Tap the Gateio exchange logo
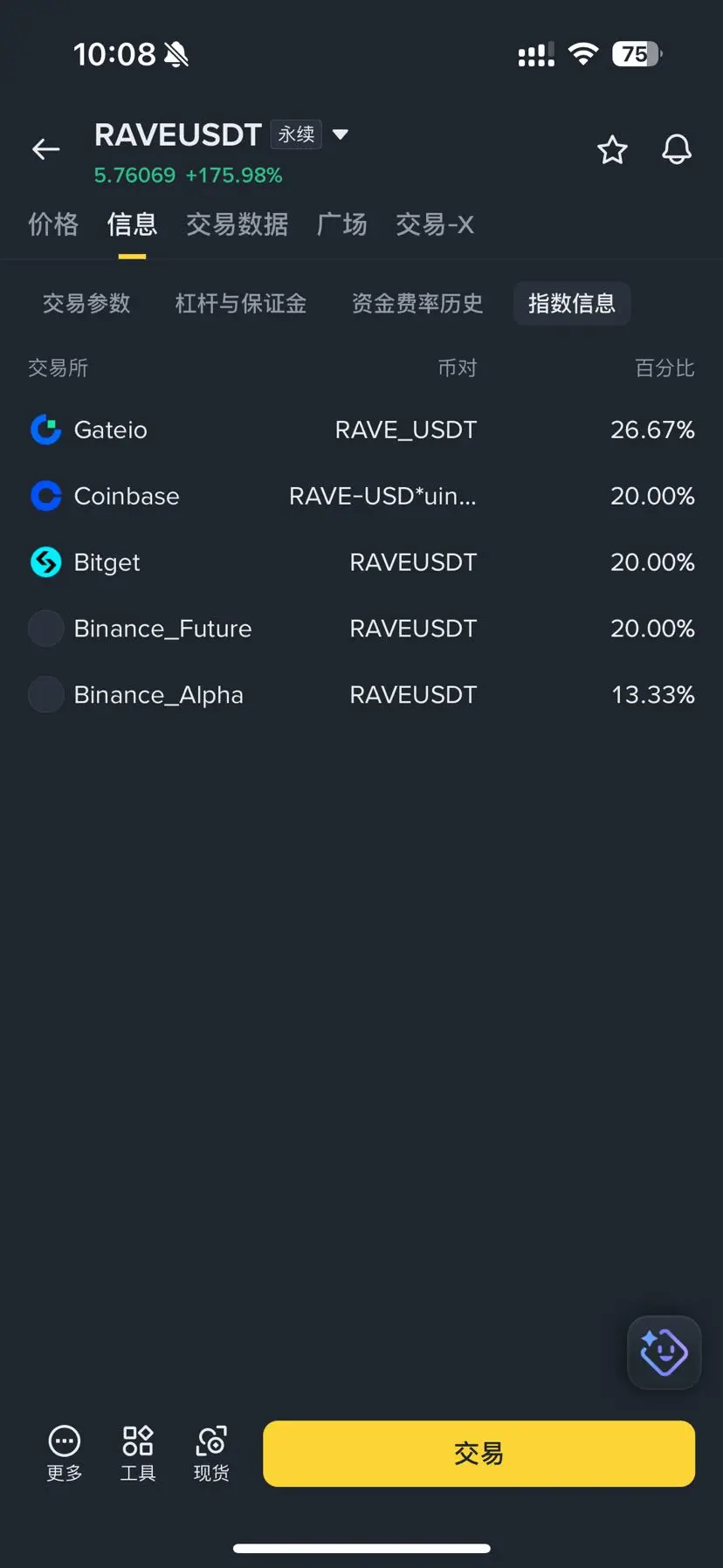 [x=46, y=430]
